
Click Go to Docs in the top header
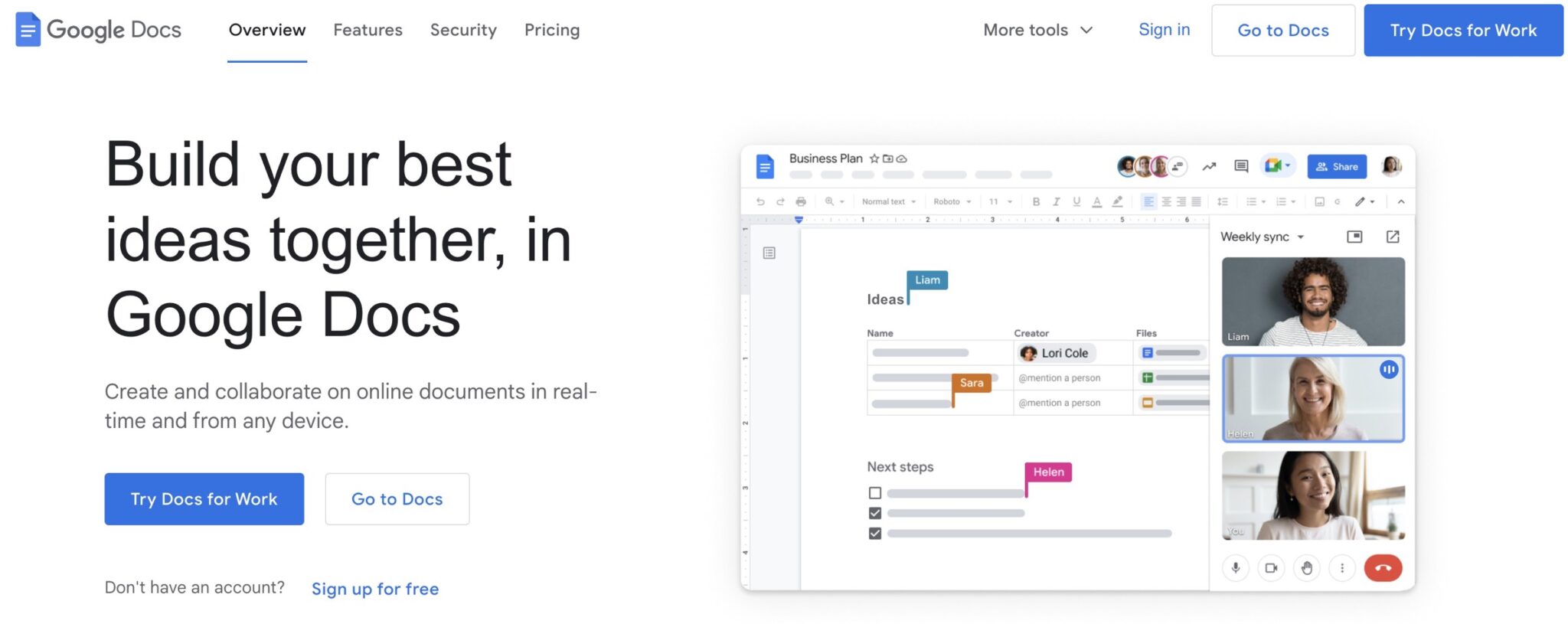tap(1283, 30)
